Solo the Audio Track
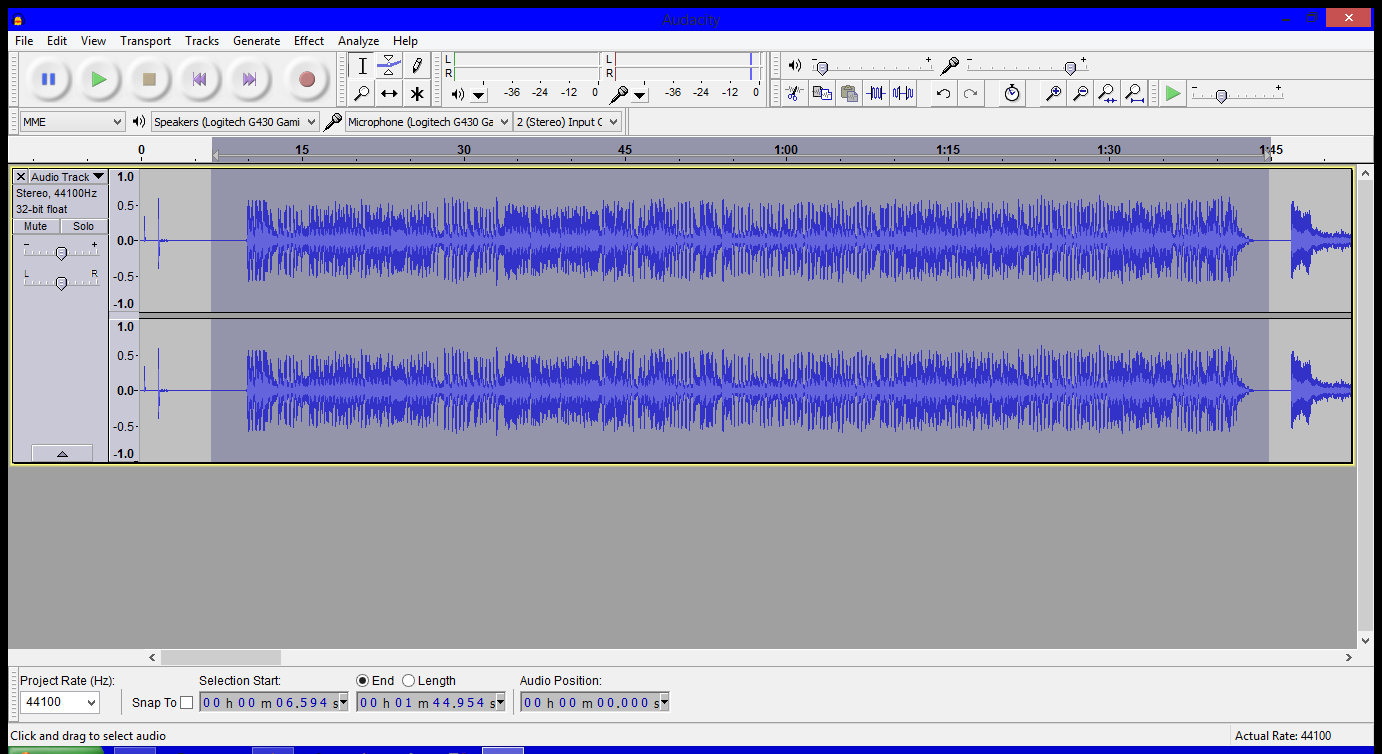1382x754 pixels. (83, 226)
